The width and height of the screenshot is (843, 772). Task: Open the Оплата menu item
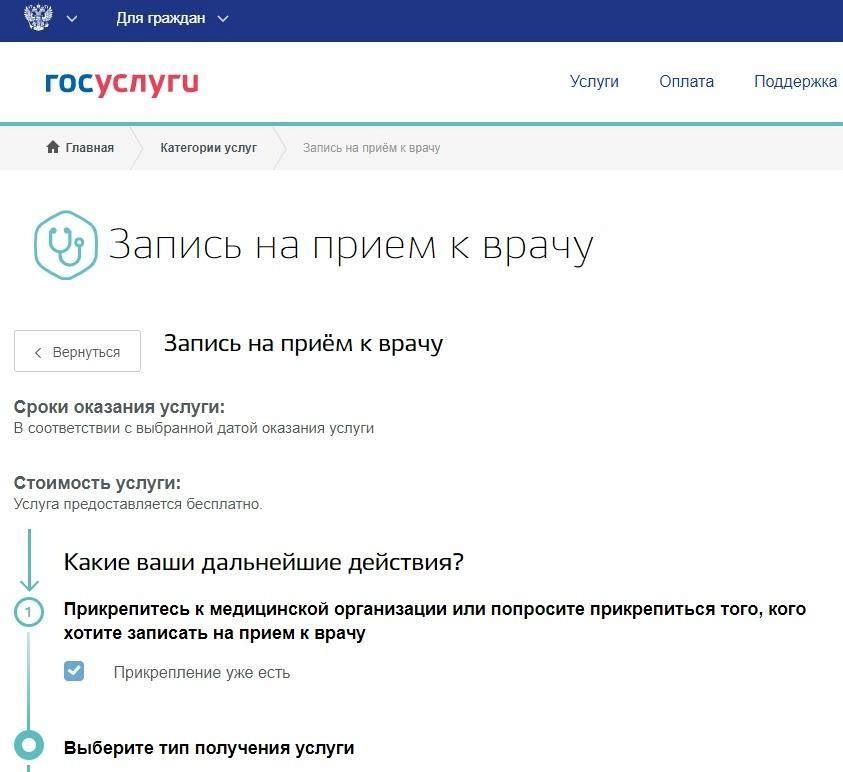tap(687, 81)
